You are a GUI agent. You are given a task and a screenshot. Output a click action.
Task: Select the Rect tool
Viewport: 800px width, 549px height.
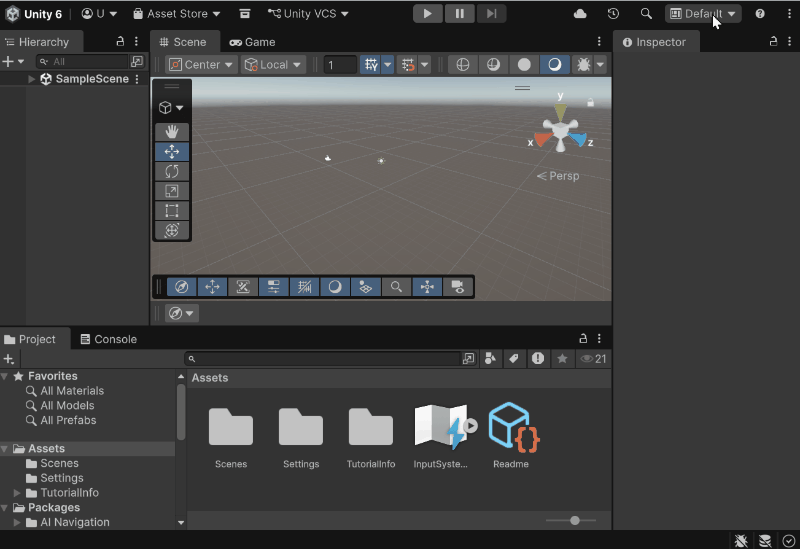172,211
